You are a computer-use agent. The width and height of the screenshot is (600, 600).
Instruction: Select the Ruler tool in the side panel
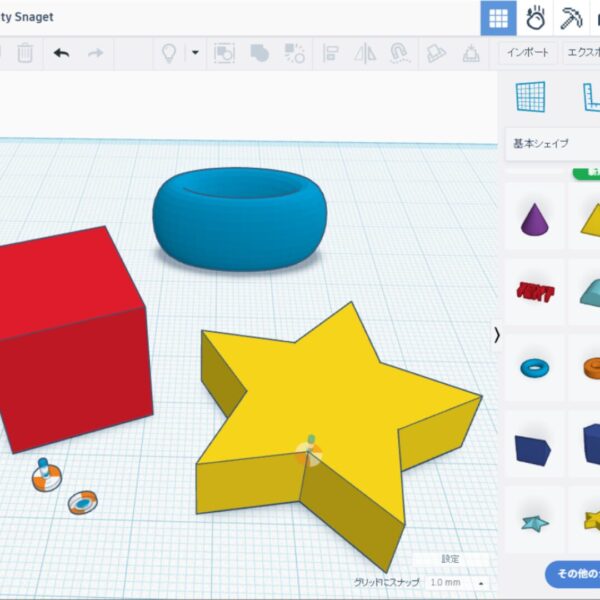point(591,97)
